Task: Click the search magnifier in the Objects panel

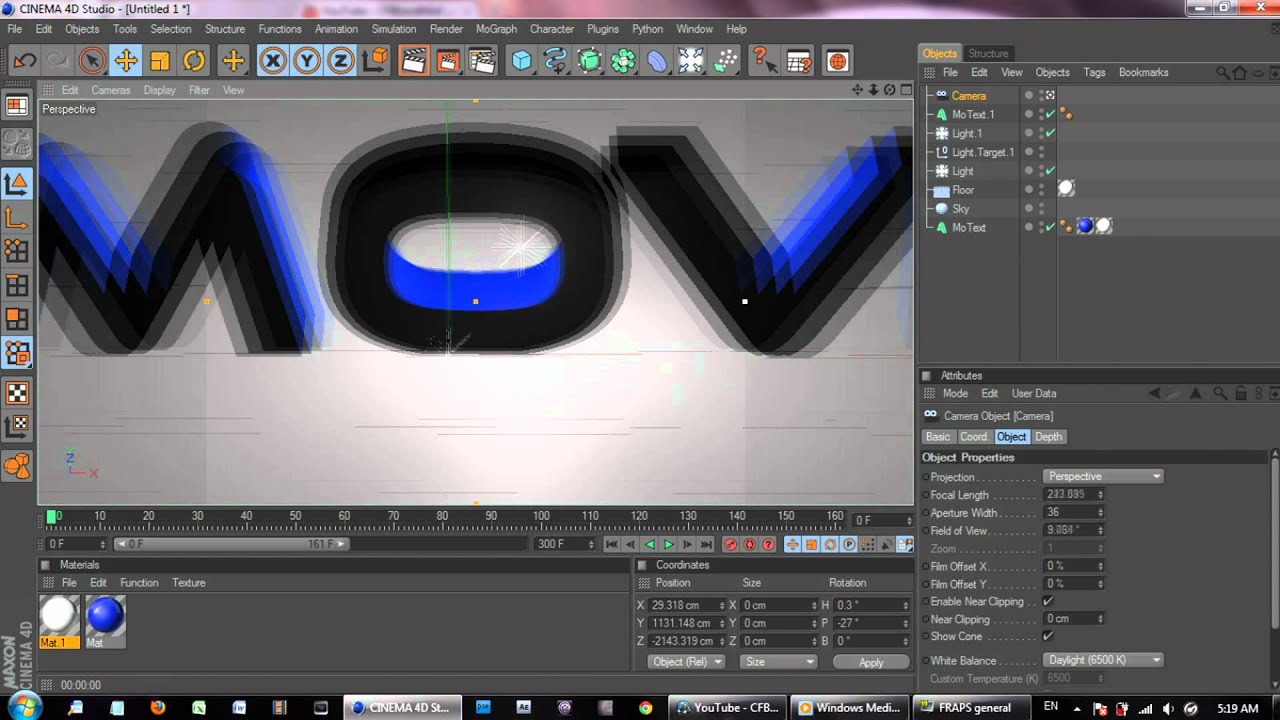Action: pos(1222,73)
